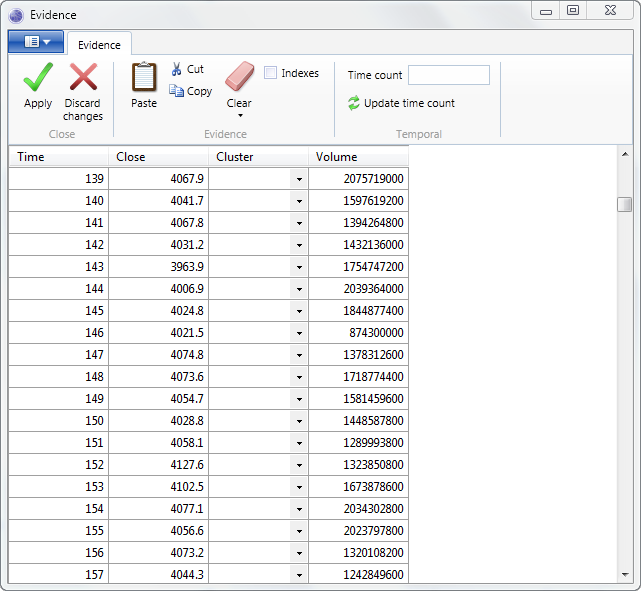Click the Update time count refresh icon
Viewport: 641px width, 591px height.
tap(354, 103)
